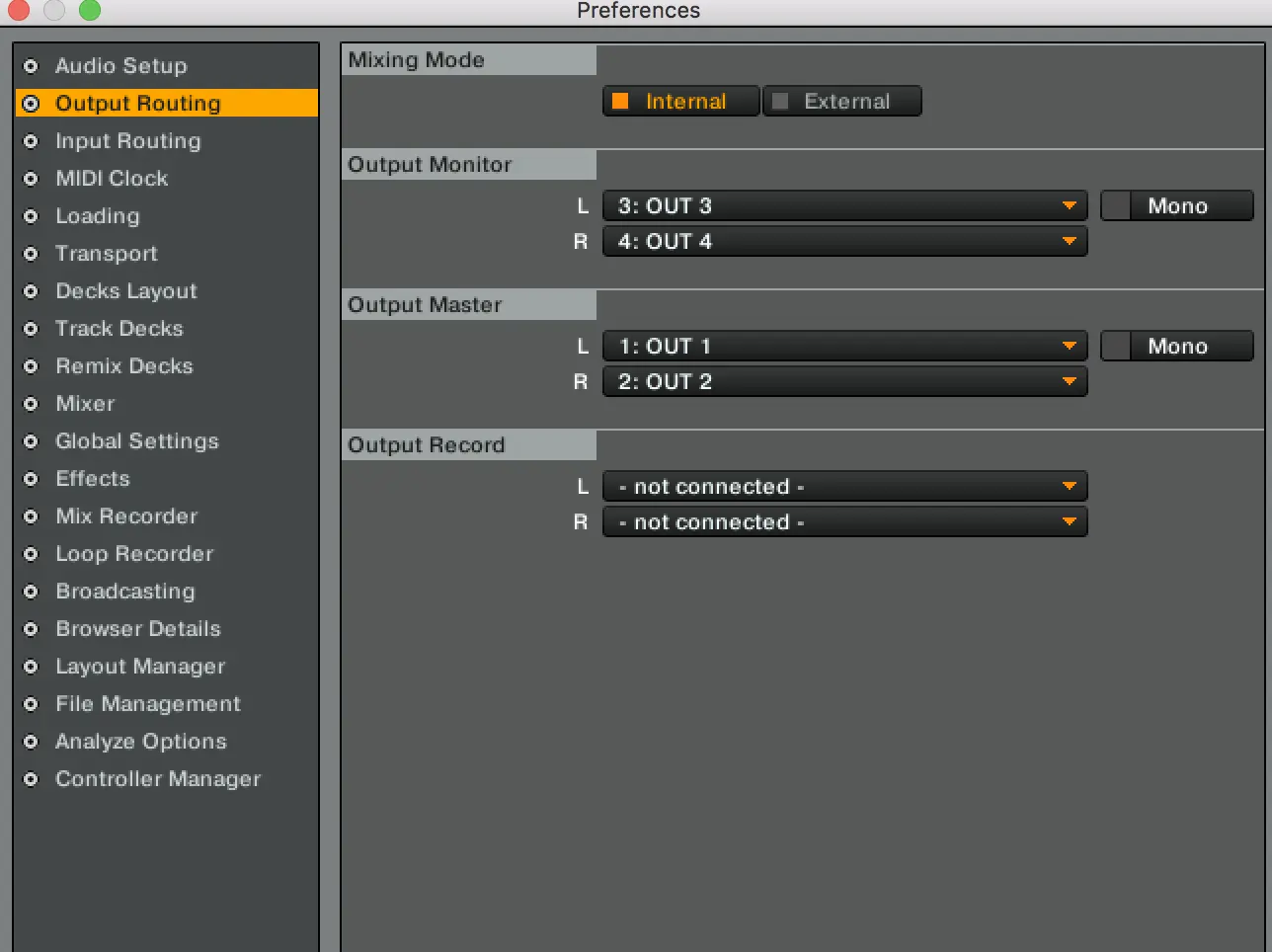
Task: Click the bullet icon beside Mixer
Action: point(31,404)
